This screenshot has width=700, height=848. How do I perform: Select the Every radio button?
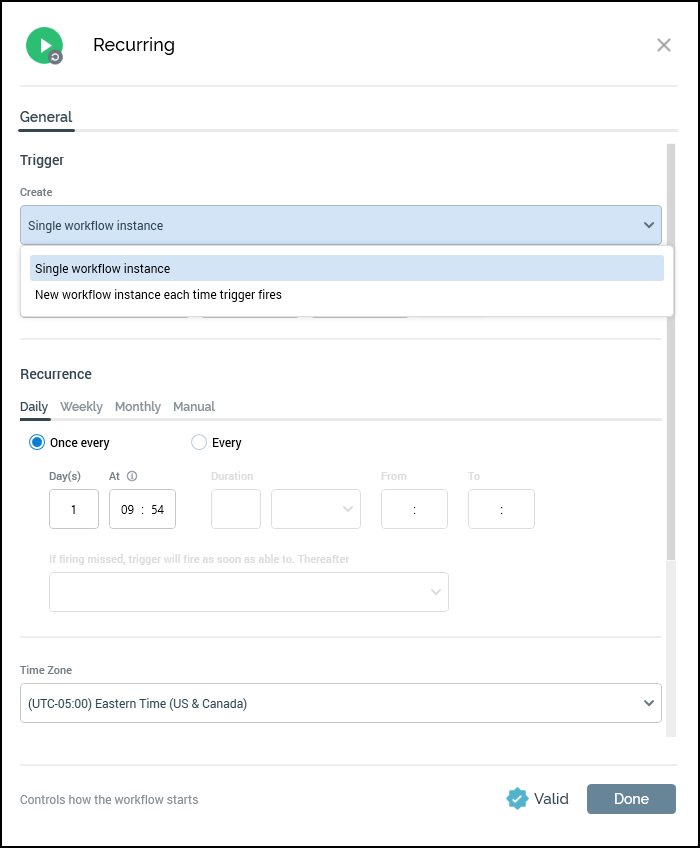199,442
